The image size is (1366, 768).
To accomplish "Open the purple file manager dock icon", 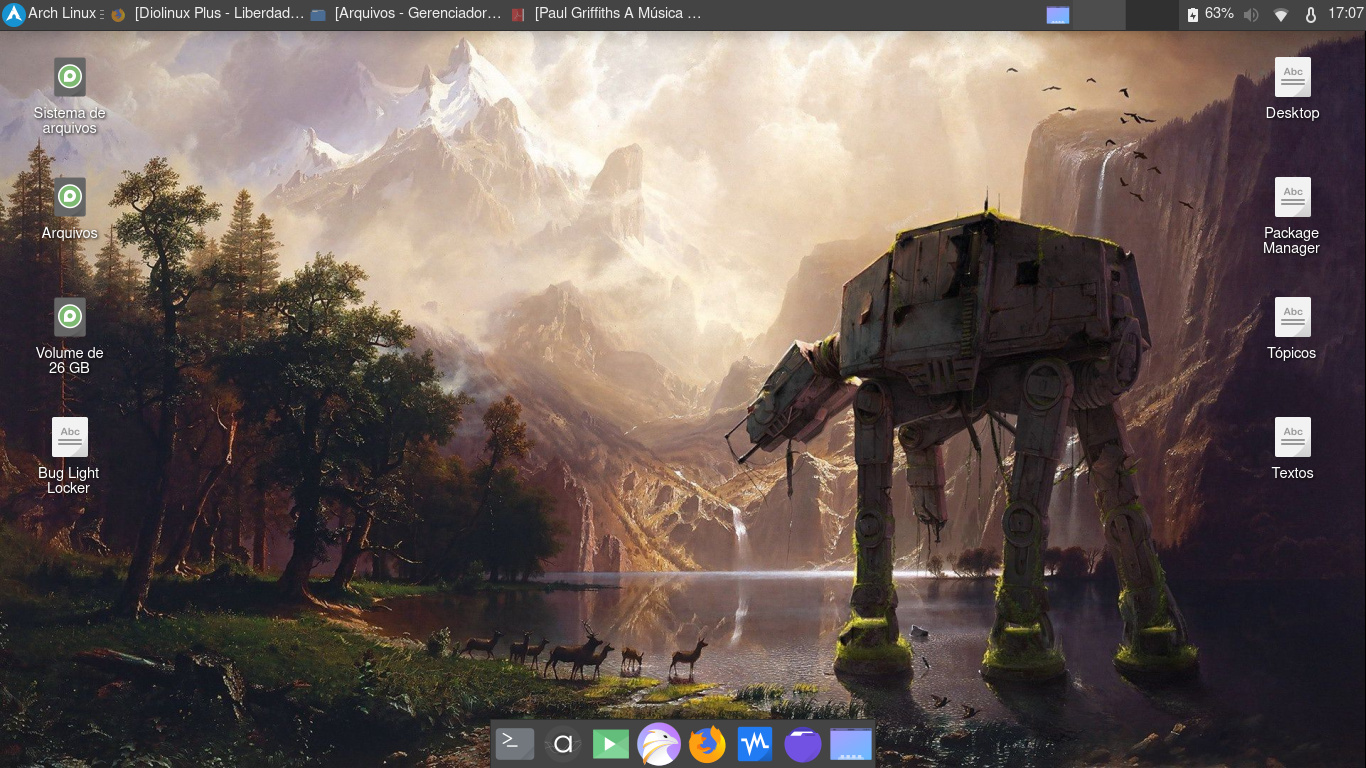I will [803, 744].
